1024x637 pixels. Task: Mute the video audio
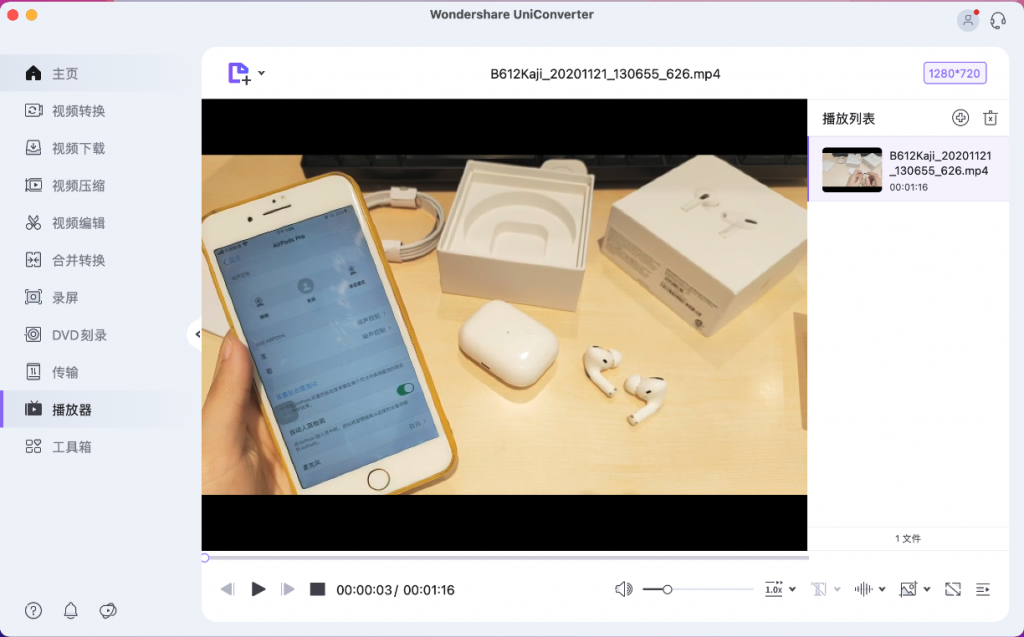click(x=622, y=589)
